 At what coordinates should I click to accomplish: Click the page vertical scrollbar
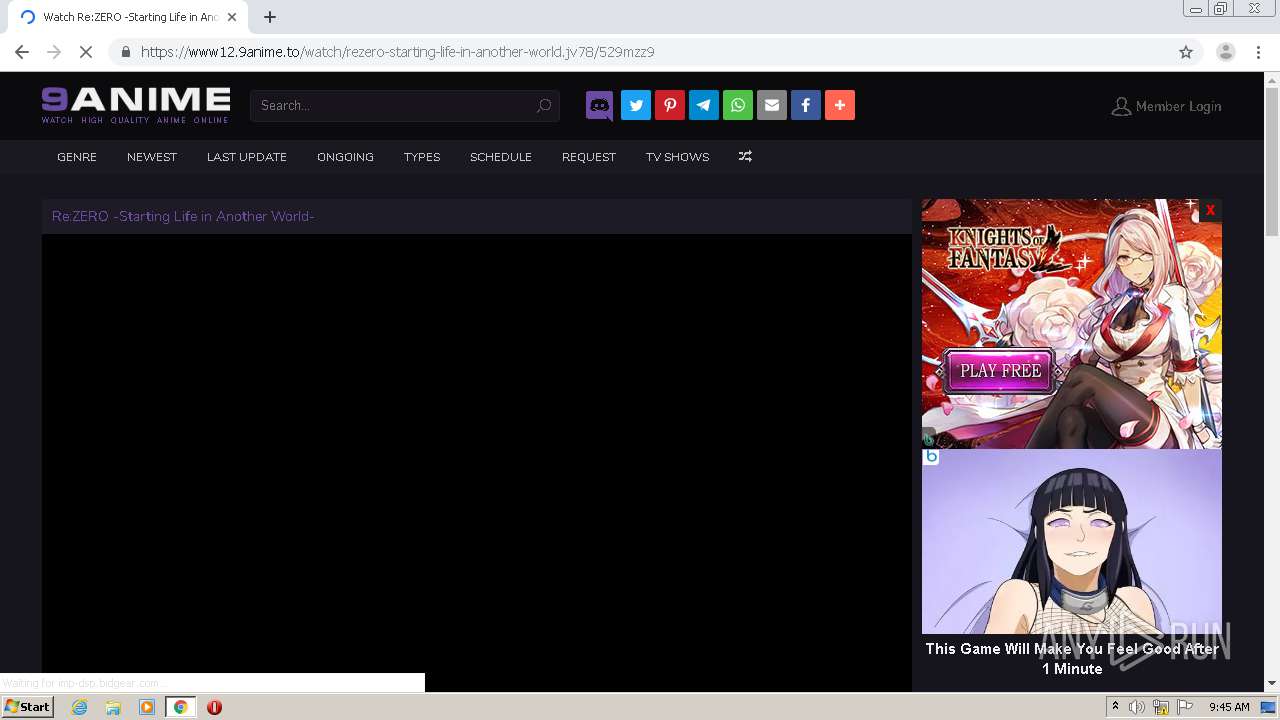pos(1272,160)
